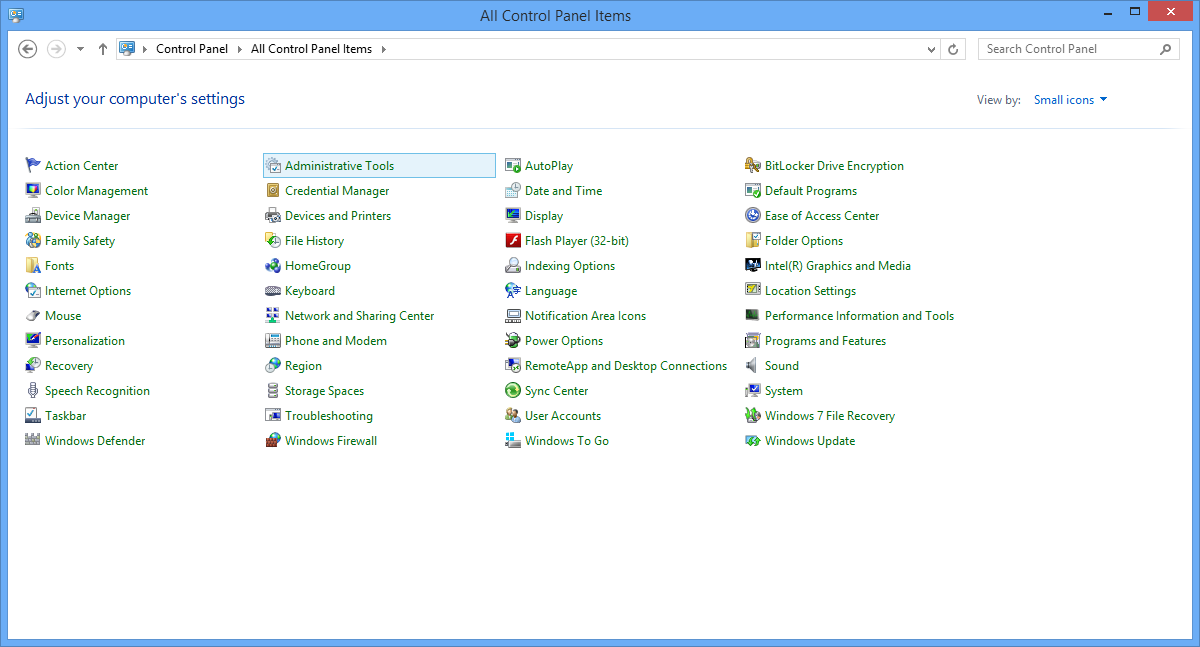Click the Keyboard icon
The width and height of the screenshot is (1200, 647).
coord(273,291)
